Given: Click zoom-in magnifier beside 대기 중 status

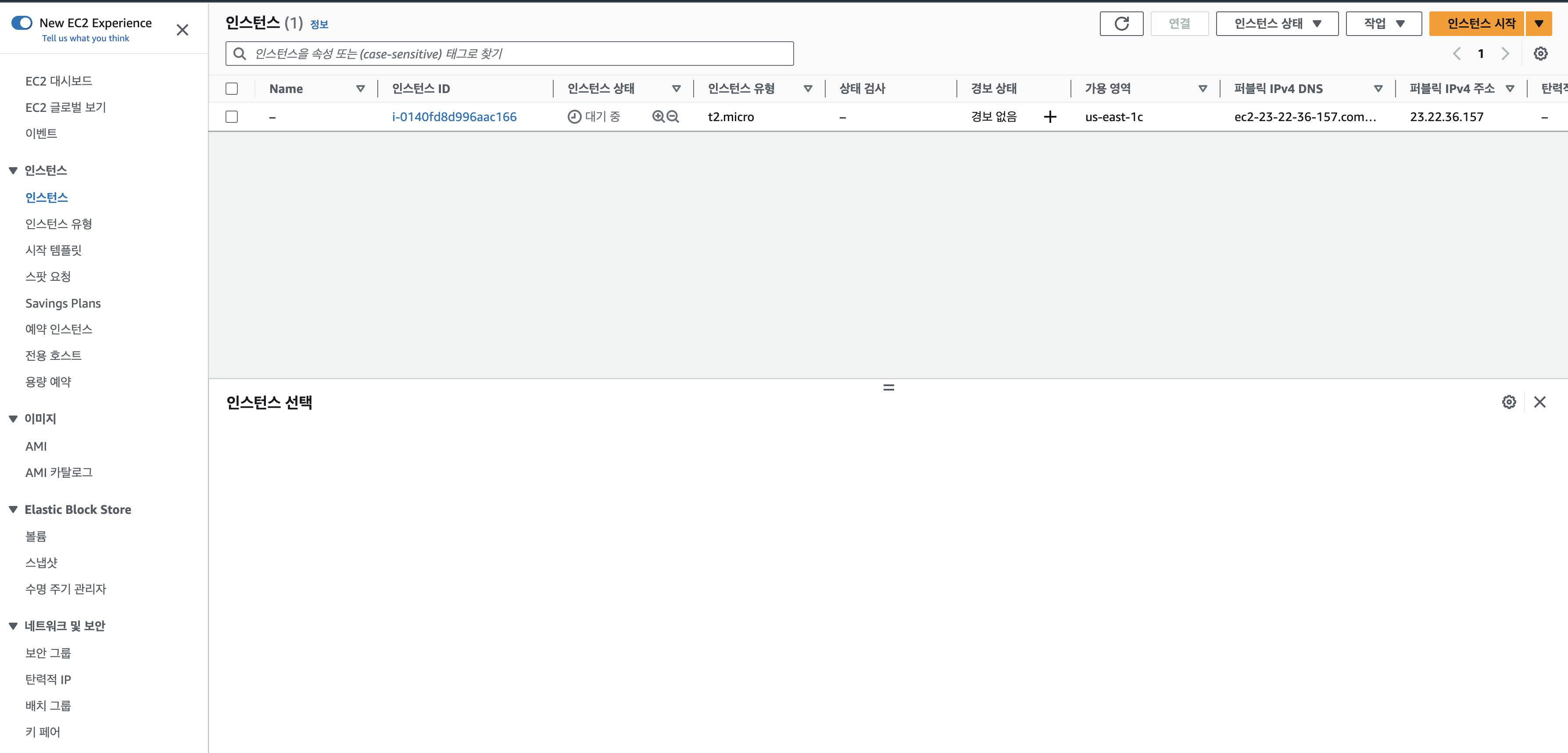Looking at the screenshot, I should 658,116.
